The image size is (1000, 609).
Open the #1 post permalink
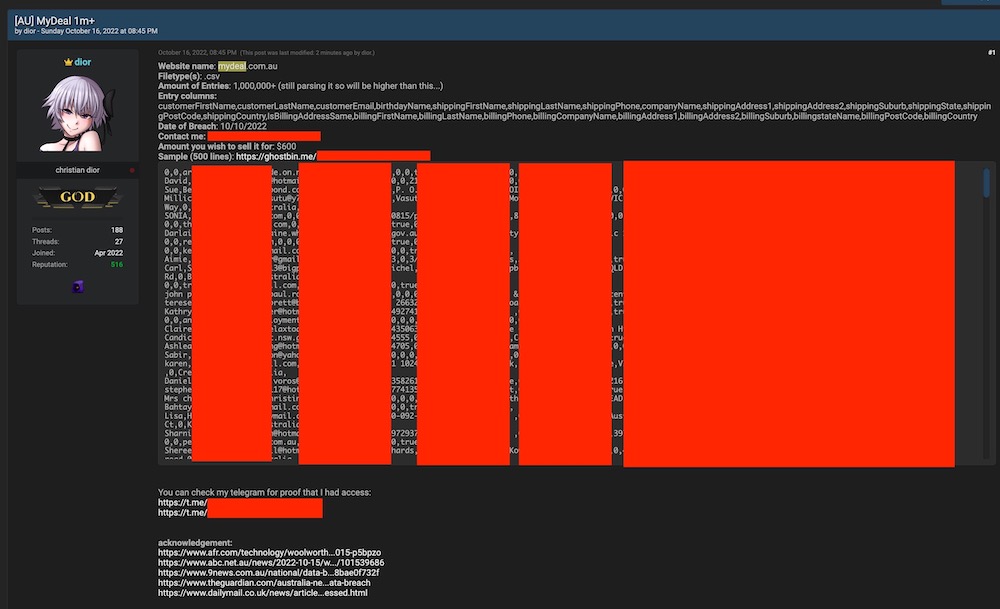click(x=991, y=53)
